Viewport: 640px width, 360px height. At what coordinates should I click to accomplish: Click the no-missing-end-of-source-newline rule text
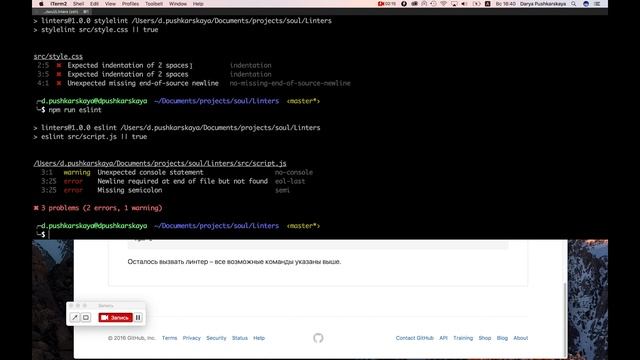(290, 83)
